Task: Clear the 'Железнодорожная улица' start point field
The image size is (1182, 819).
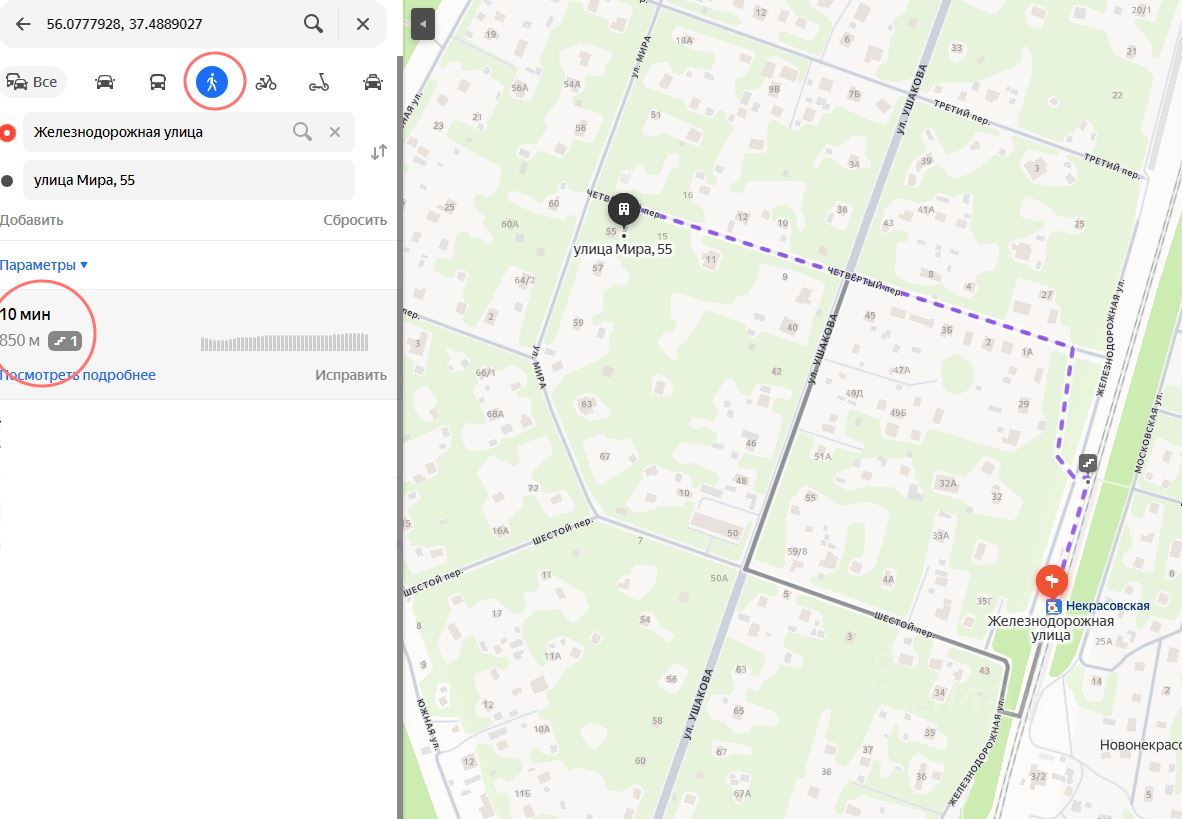Action: 335,132
